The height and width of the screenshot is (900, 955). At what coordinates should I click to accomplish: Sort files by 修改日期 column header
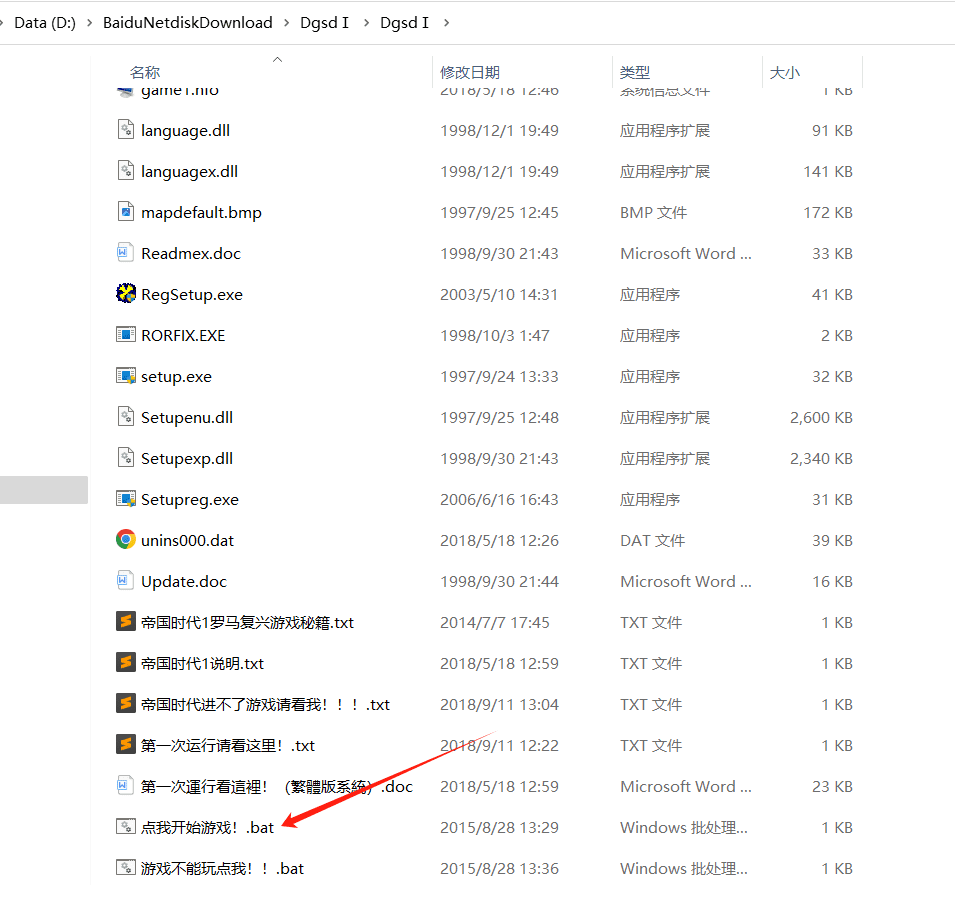click(x=470, y=72)
